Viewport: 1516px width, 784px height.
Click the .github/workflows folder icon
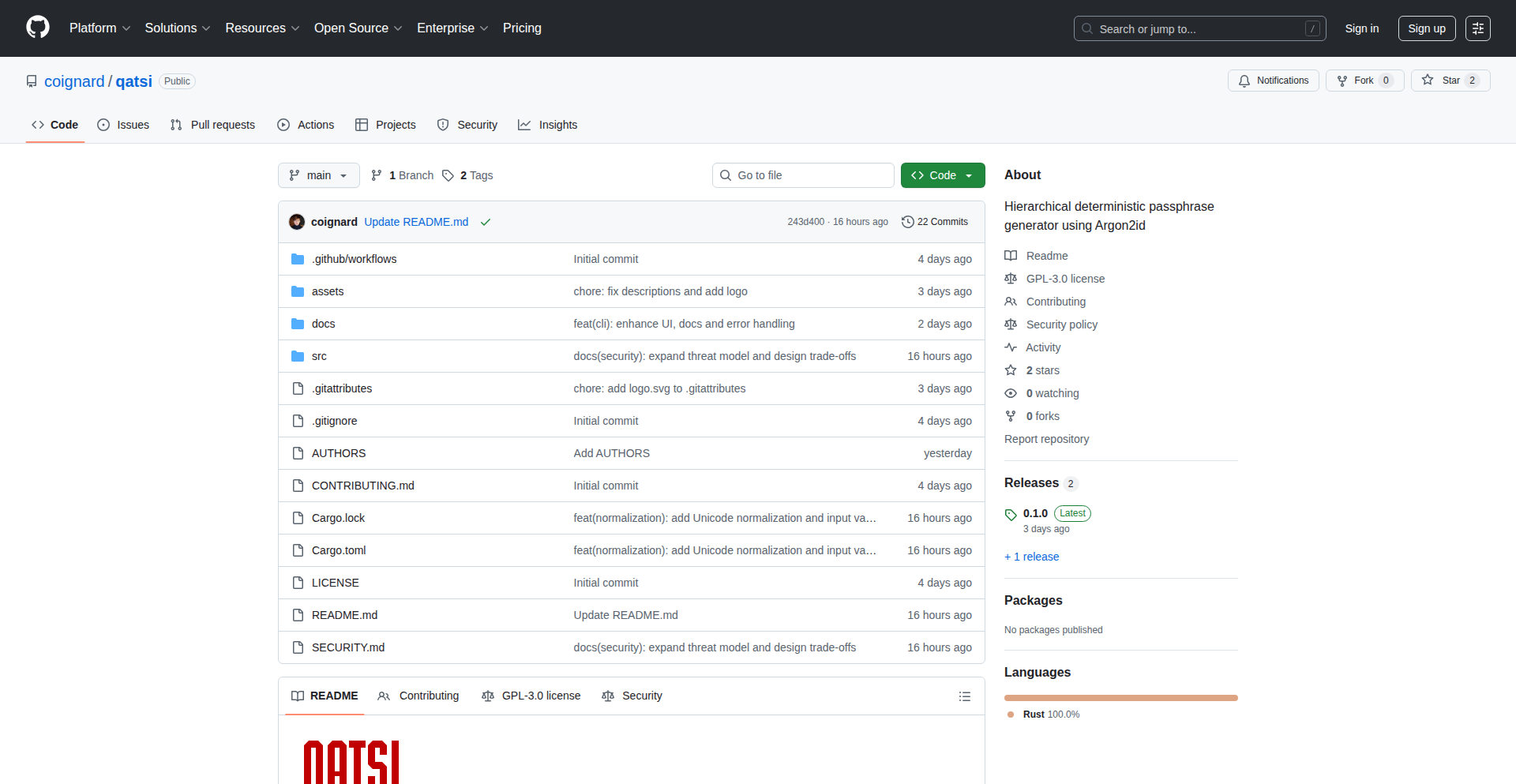pos(298,259)
